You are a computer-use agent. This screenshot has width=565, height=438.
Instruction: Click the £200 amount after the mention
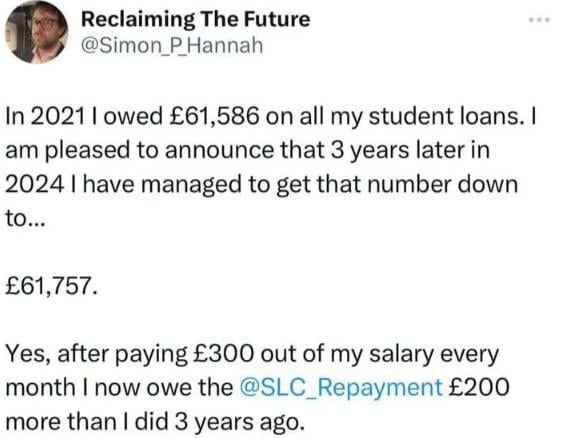click(x=478, y=387)
